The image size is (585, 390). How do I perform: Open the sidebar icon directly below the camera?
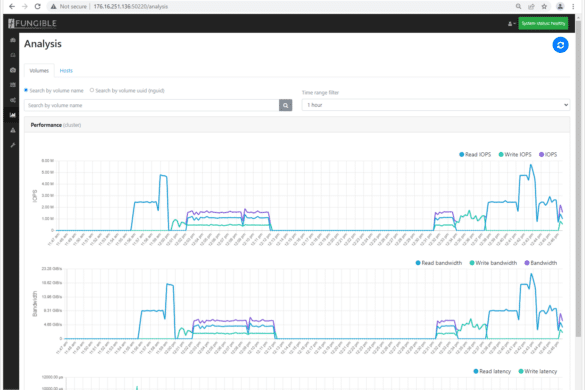click(x=13, y=85)
